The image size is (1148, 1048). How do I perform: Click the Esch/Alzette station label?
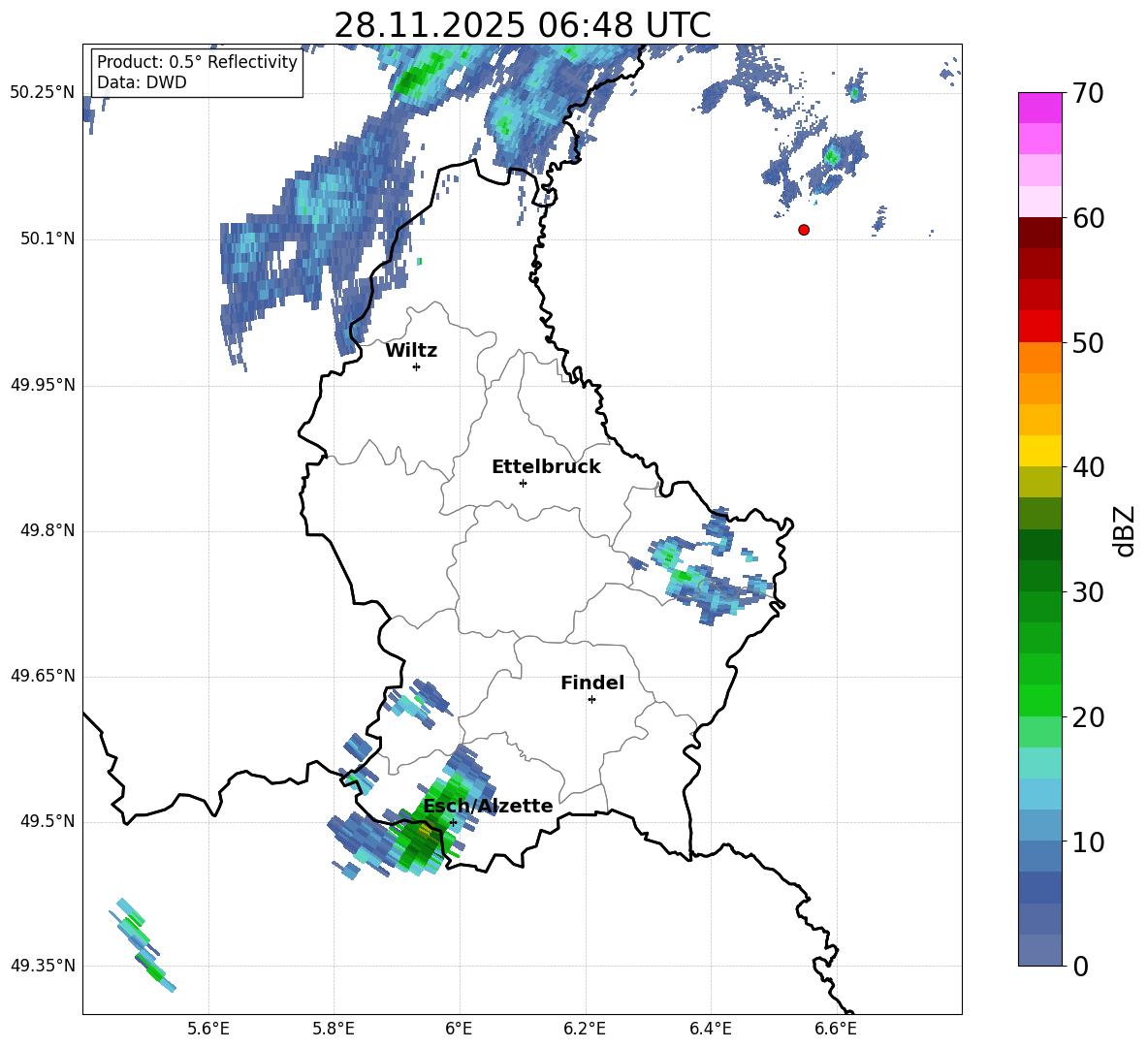488,806
